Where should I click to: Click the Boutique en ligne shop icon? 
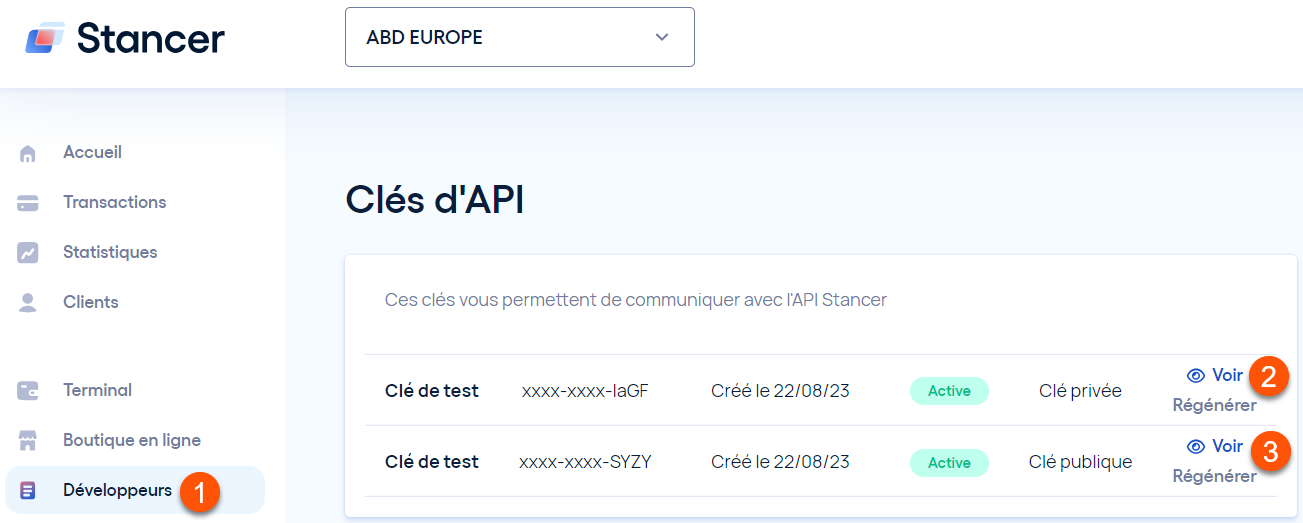28,441
